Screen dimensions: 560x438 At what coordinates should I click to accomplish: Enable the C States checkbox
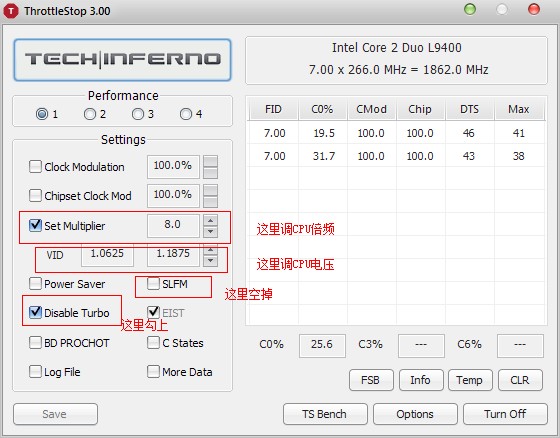[153, 343]
